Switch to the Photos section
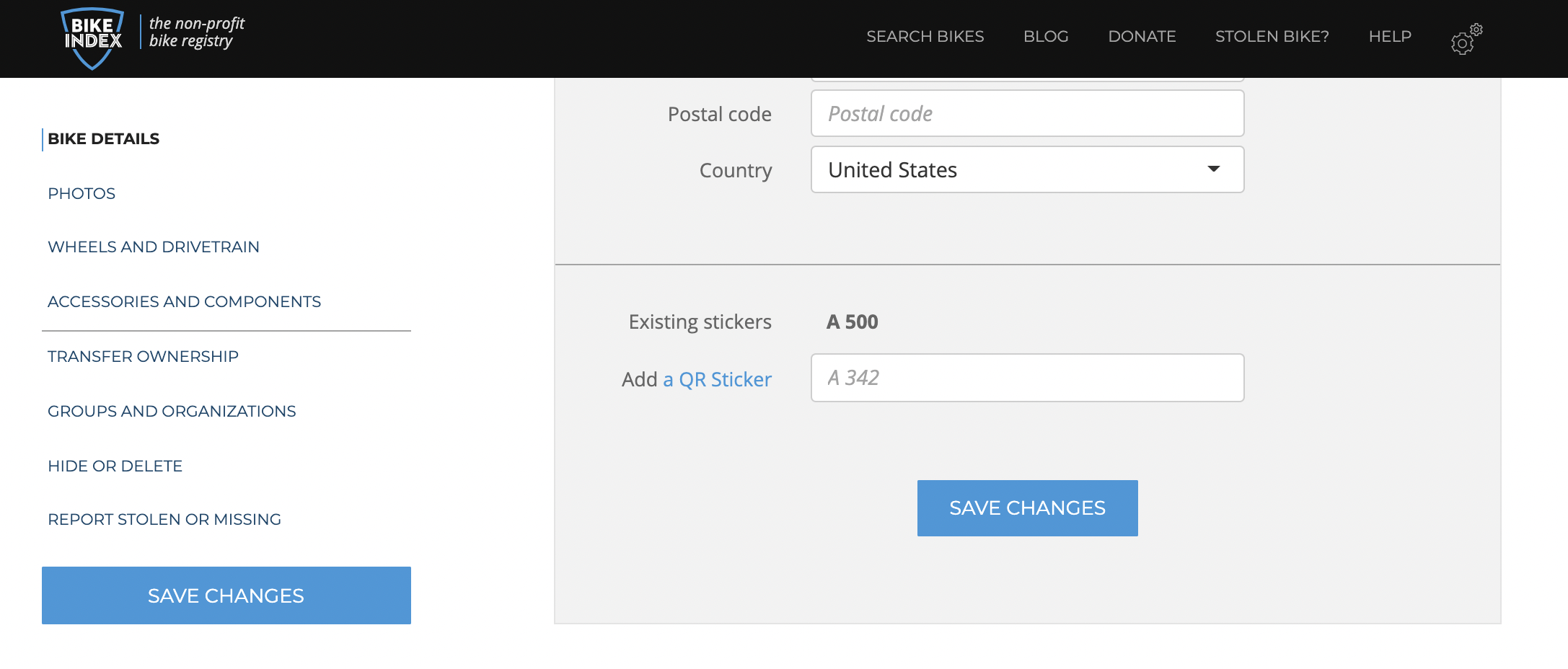This screenshot has height=669, width=1568. tap(82, 193)
